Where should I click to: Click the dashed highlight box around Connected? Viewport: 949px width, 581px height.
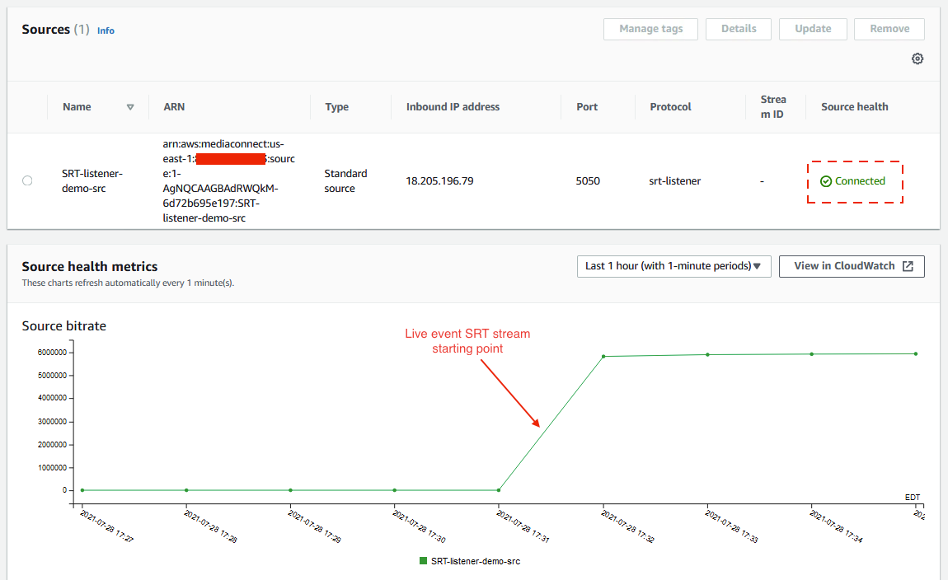coord(855,181)
